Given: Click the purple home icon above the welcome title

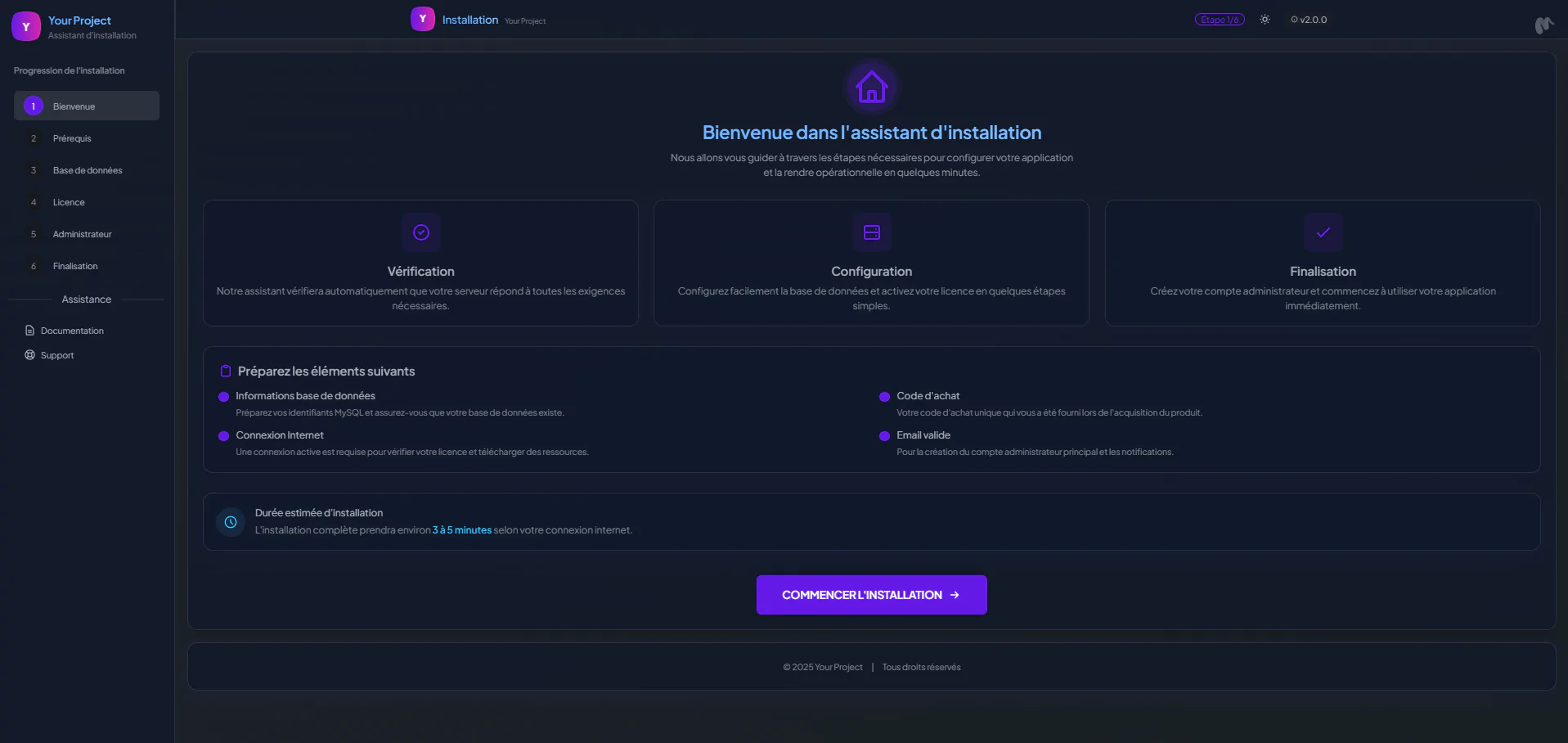Looking at the screenshot, I should pyautogui.click(x=871, y=88).
